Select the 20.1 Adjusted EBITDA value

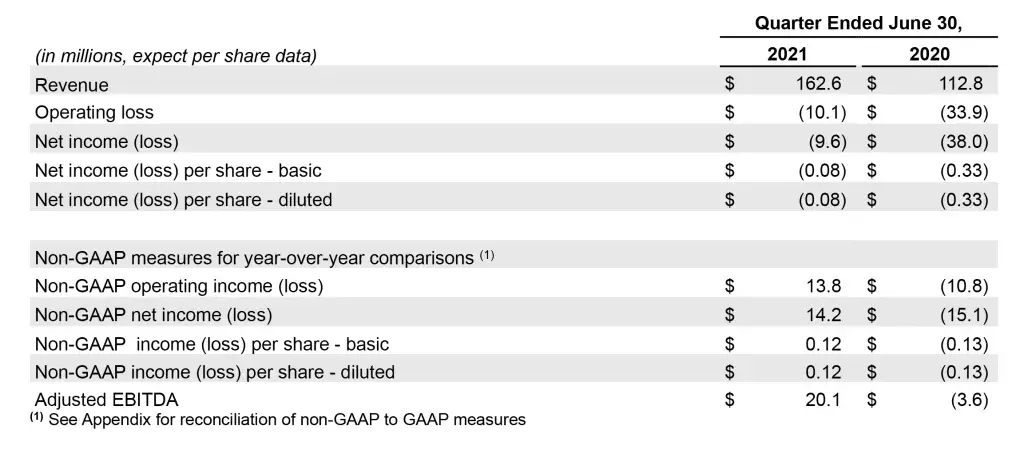point(825,401)
